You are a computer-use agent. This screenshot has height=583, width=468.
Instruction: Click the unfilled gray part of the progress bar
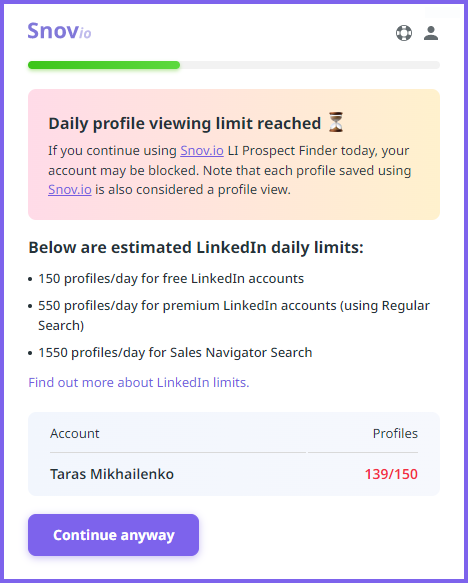click(310, 65)
